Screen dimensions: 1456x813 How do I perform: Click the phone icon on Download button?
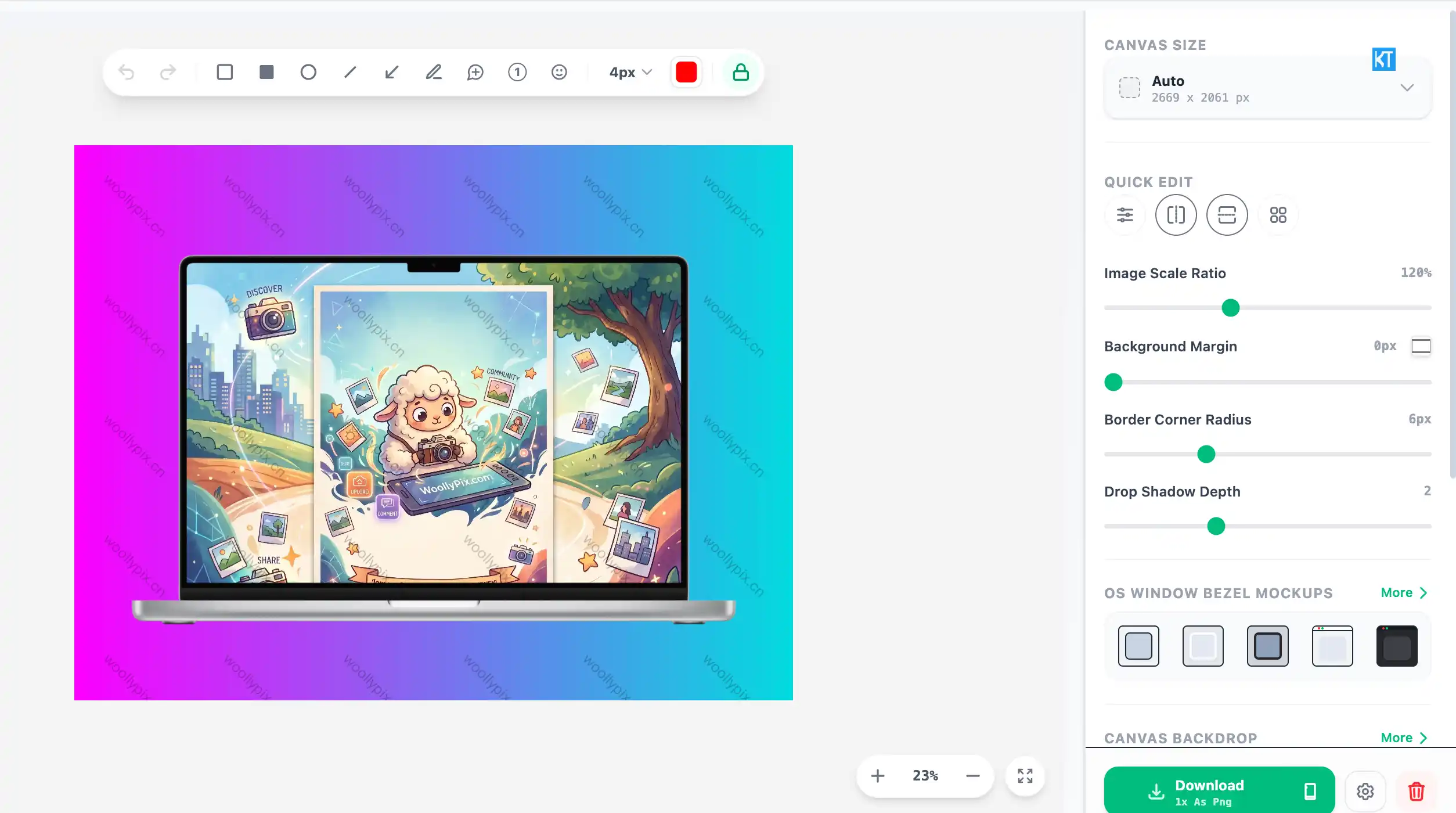tap(1310, 792)
